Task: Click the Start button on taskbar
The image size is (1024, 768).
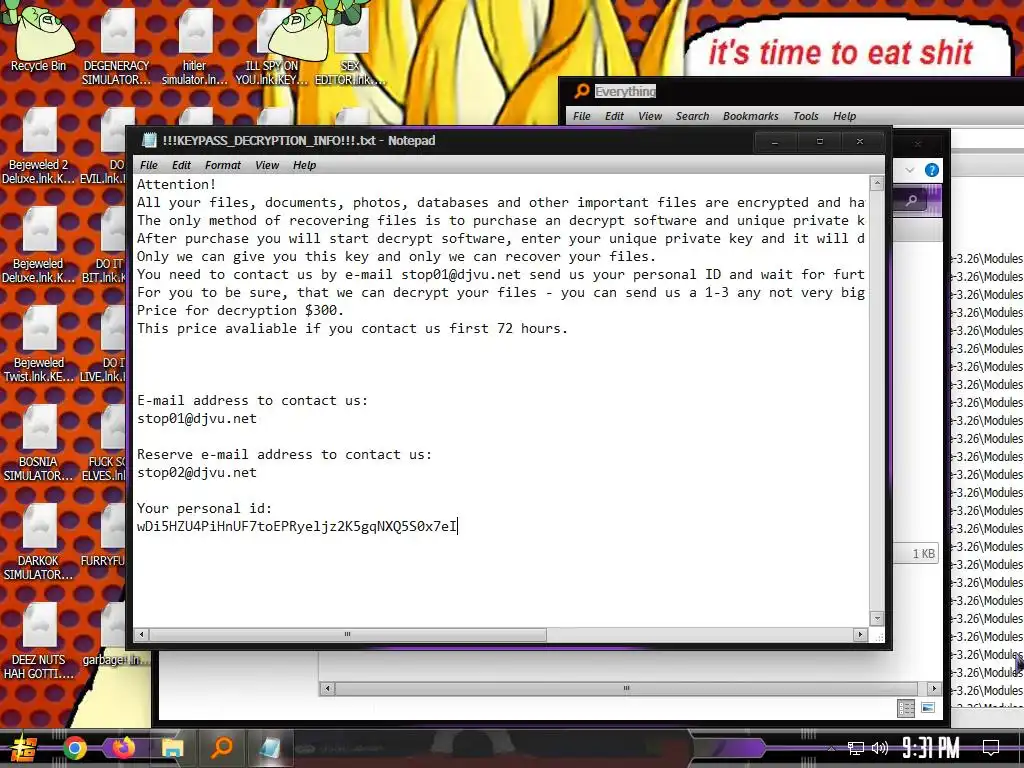Action: pos(23,748)
